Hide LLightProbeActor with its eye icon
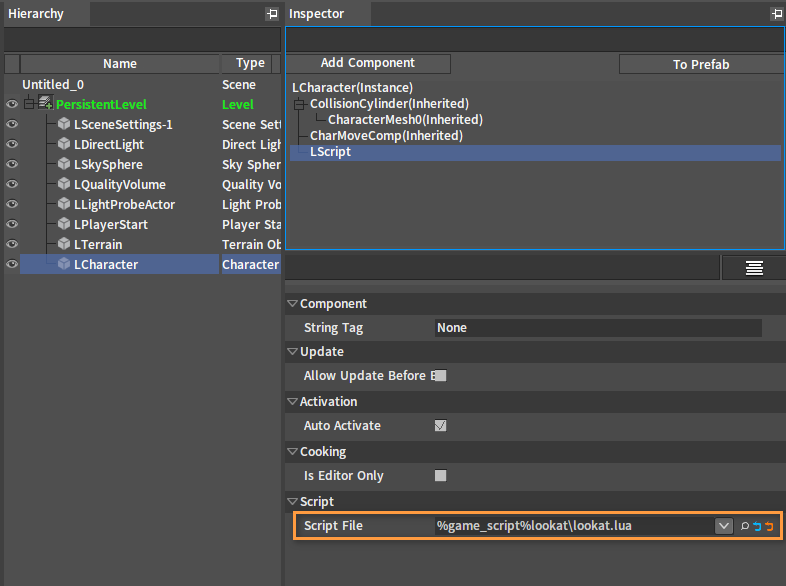 point(12,205)
